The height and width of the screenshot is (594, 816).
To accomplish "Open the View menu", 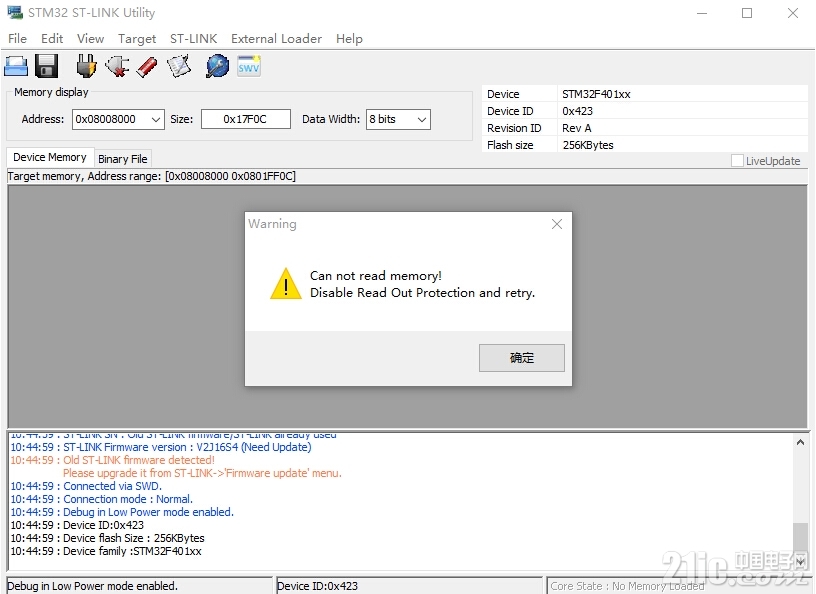I will coord(91,39).
